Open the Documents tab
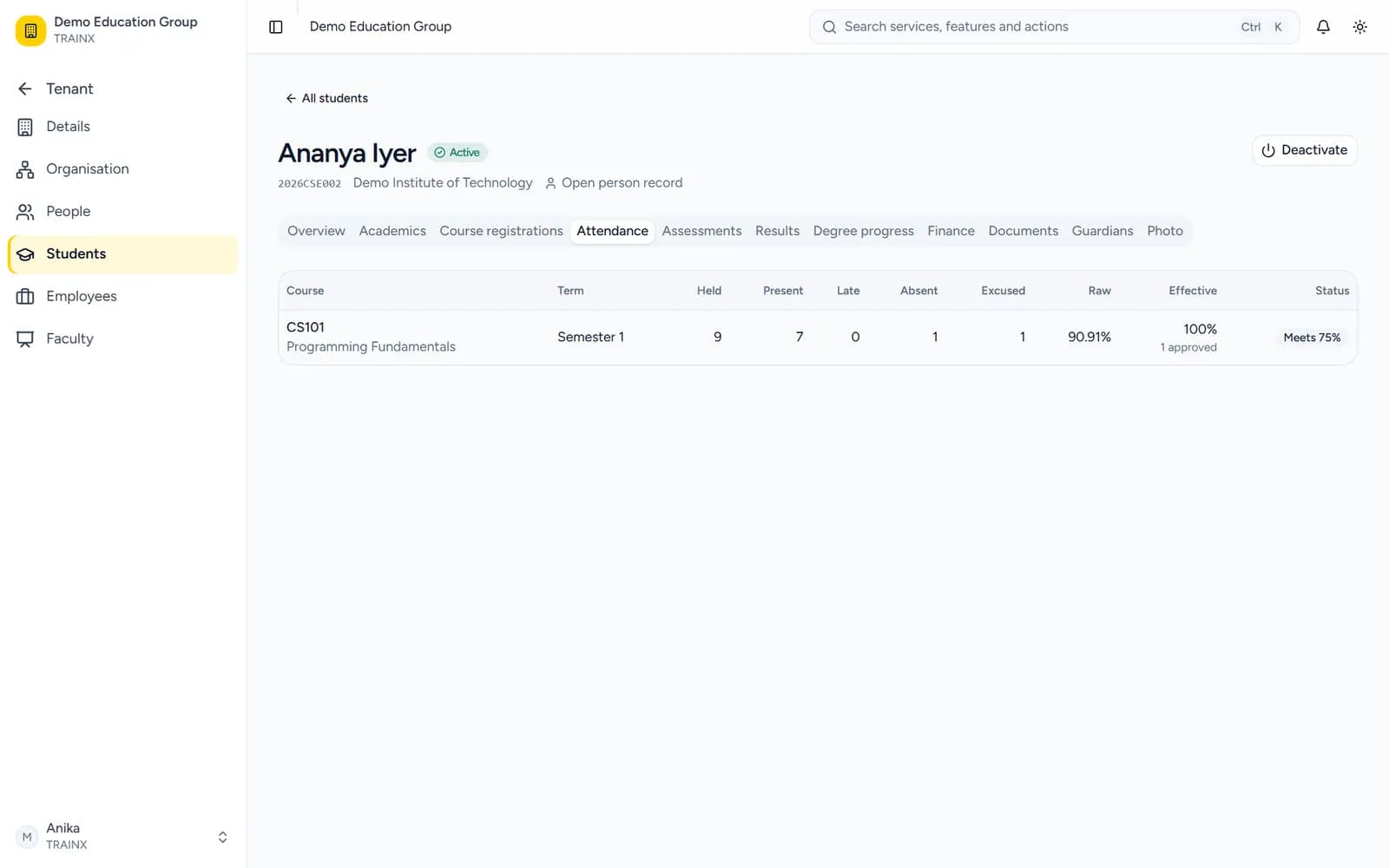1389x868 pixels. point(1023,231)
